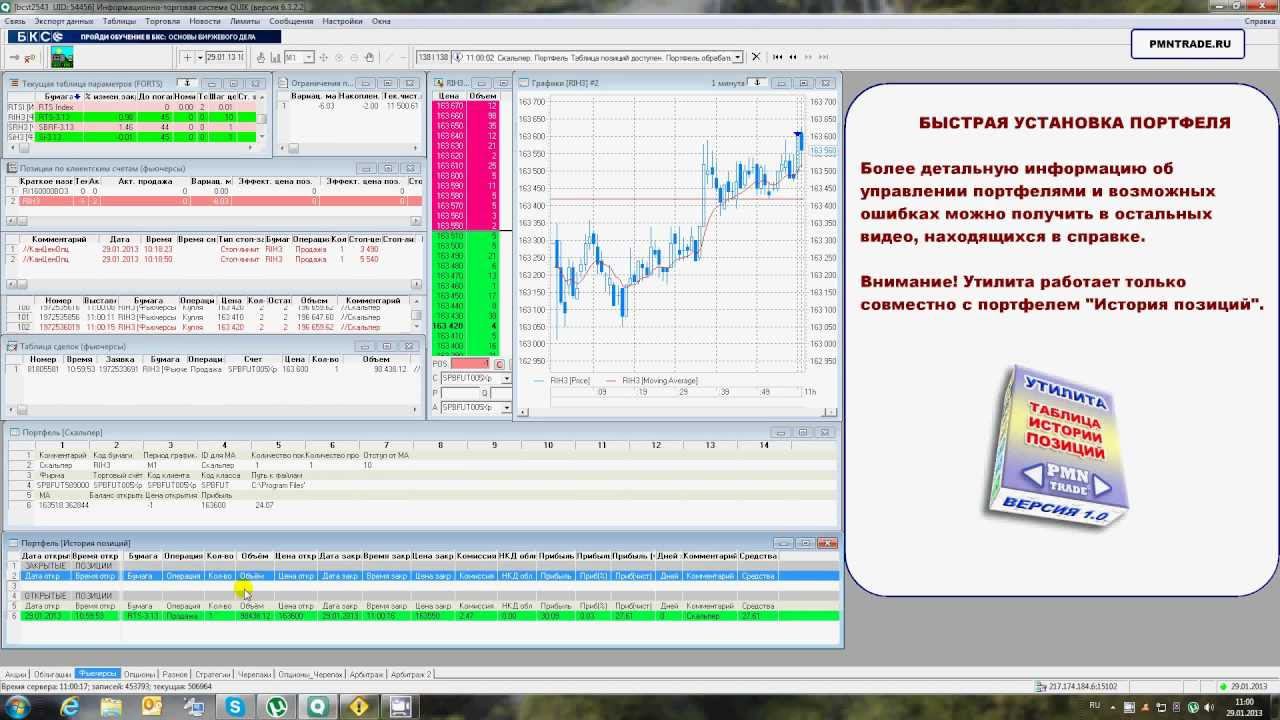Image resolution: width=1280 pixels, height=720 pixels.
Task: Open Skype from the taskbar
Action: click(235, 707)
